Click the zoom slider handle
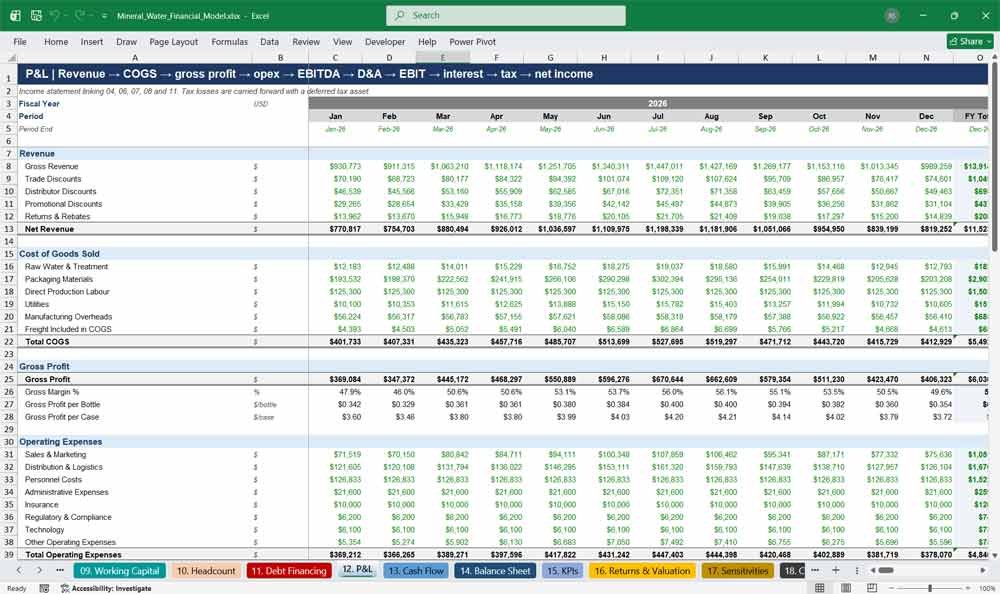 (x=930, y=588)
